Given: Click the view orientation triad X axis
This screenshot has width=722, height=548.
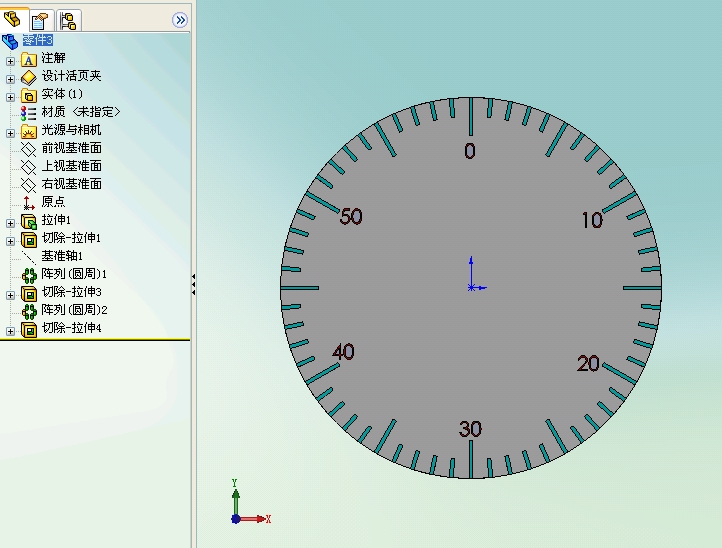Looking at the screenshot, I should [256, 519].
